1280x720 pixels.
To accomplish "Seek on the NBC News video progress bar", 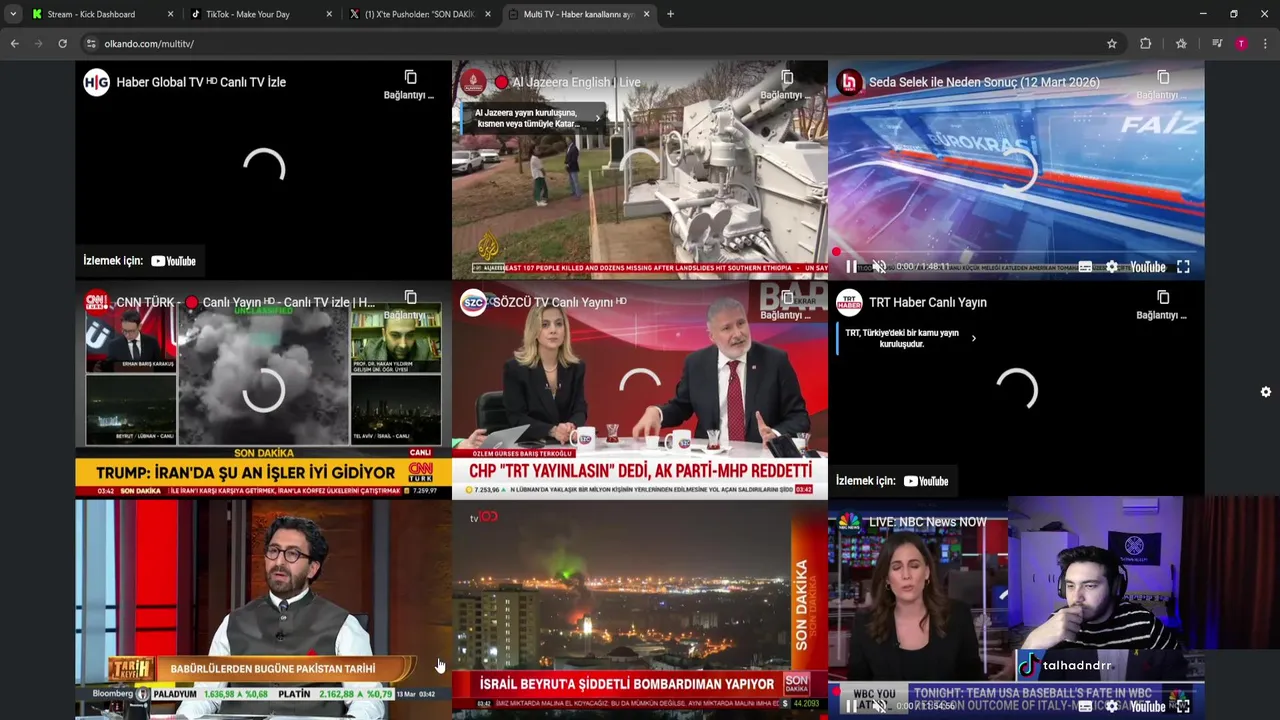I will click(x=1016, y=692).
